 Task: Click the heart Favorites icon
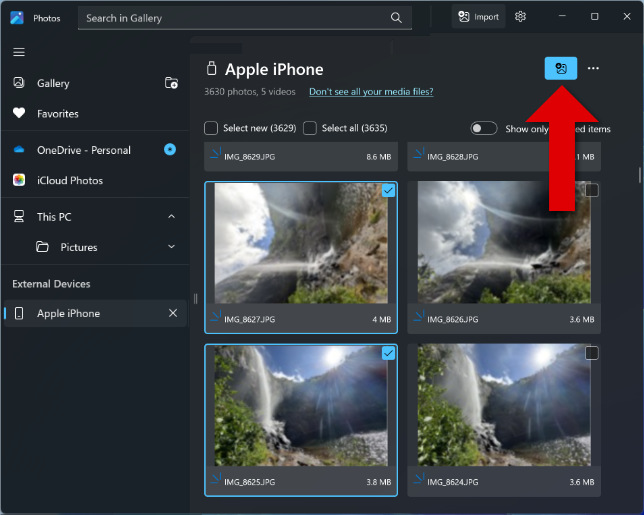pos(19,113)
